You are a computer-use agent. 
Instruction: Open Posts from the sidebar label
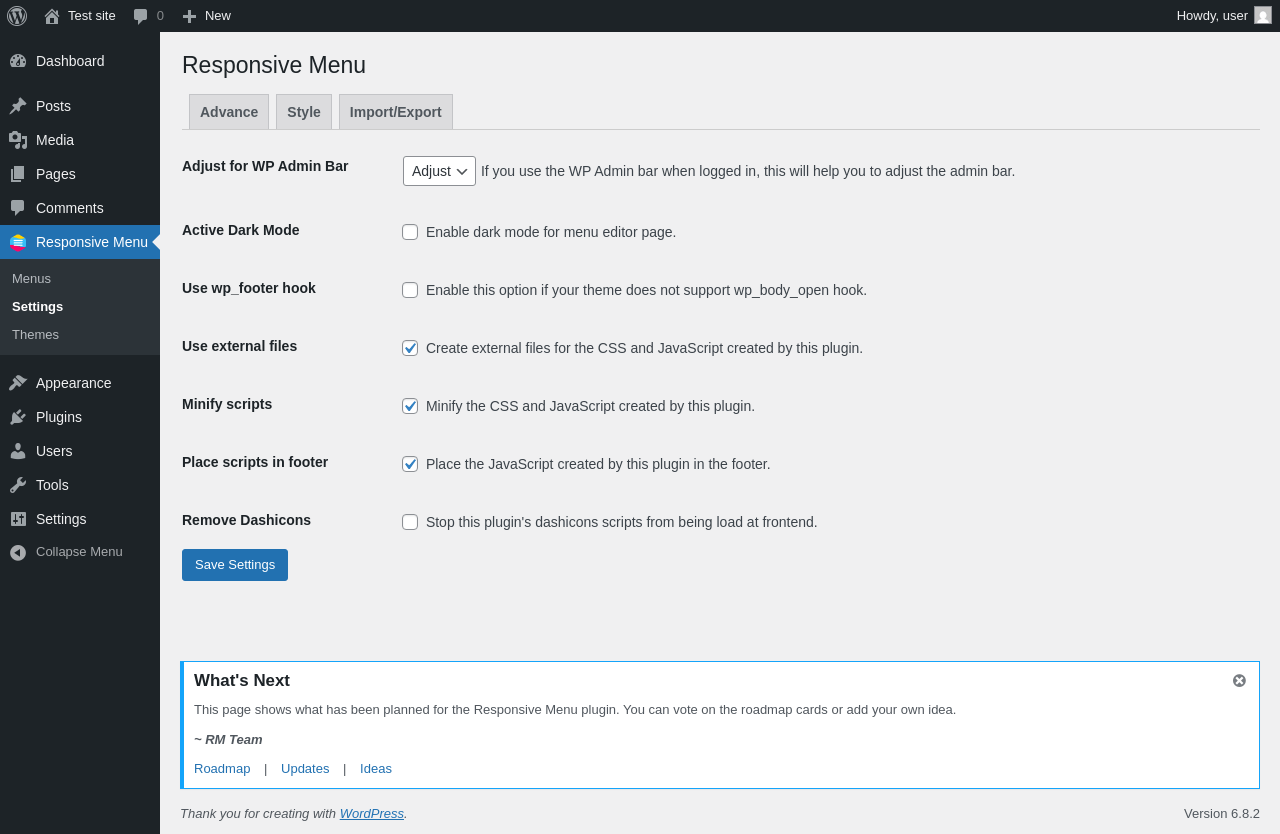[x=53, y=106]
